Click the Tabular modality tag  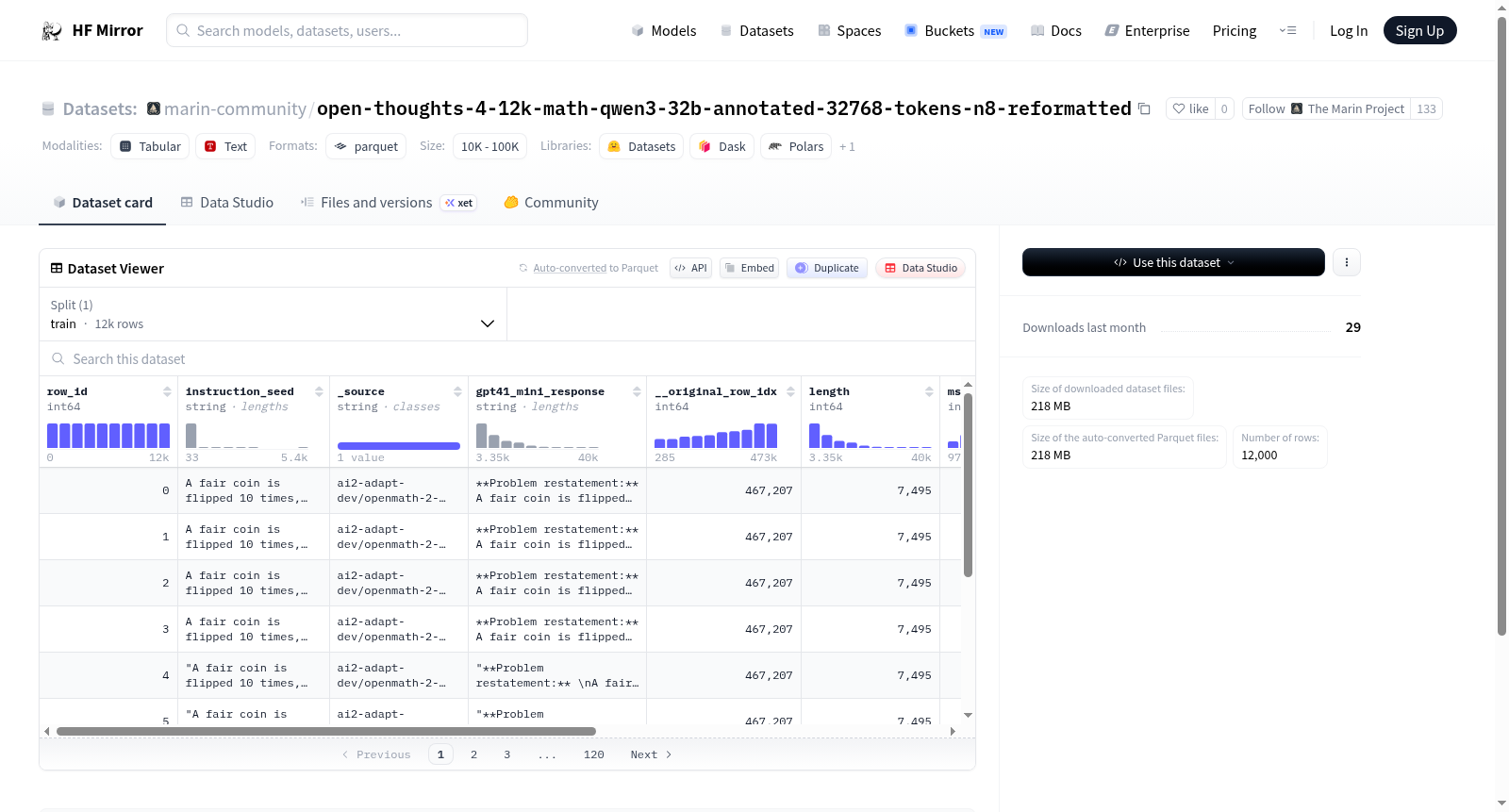click(150, 146)
